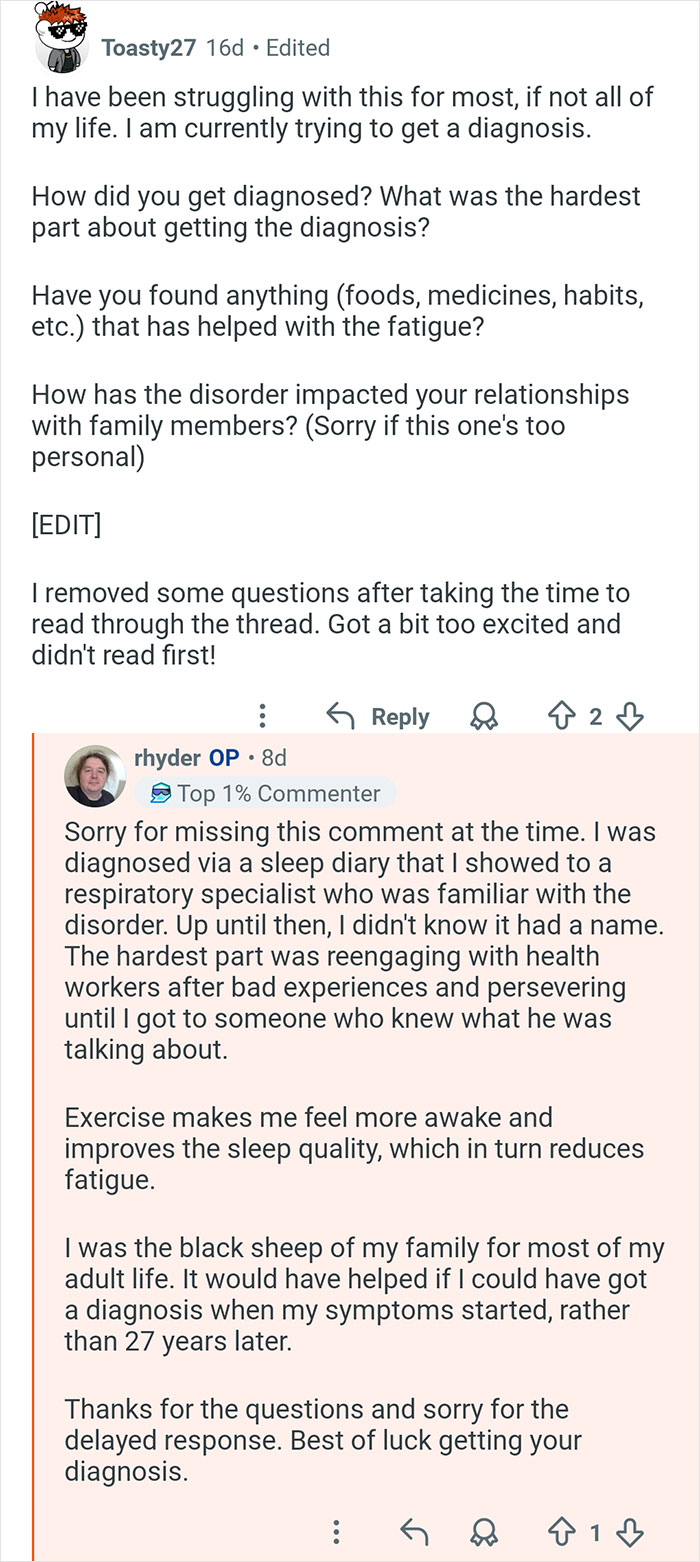Open the Top 1% Commenter badge
Viewport: 700px width, 1562px height.
pos(266,793)
